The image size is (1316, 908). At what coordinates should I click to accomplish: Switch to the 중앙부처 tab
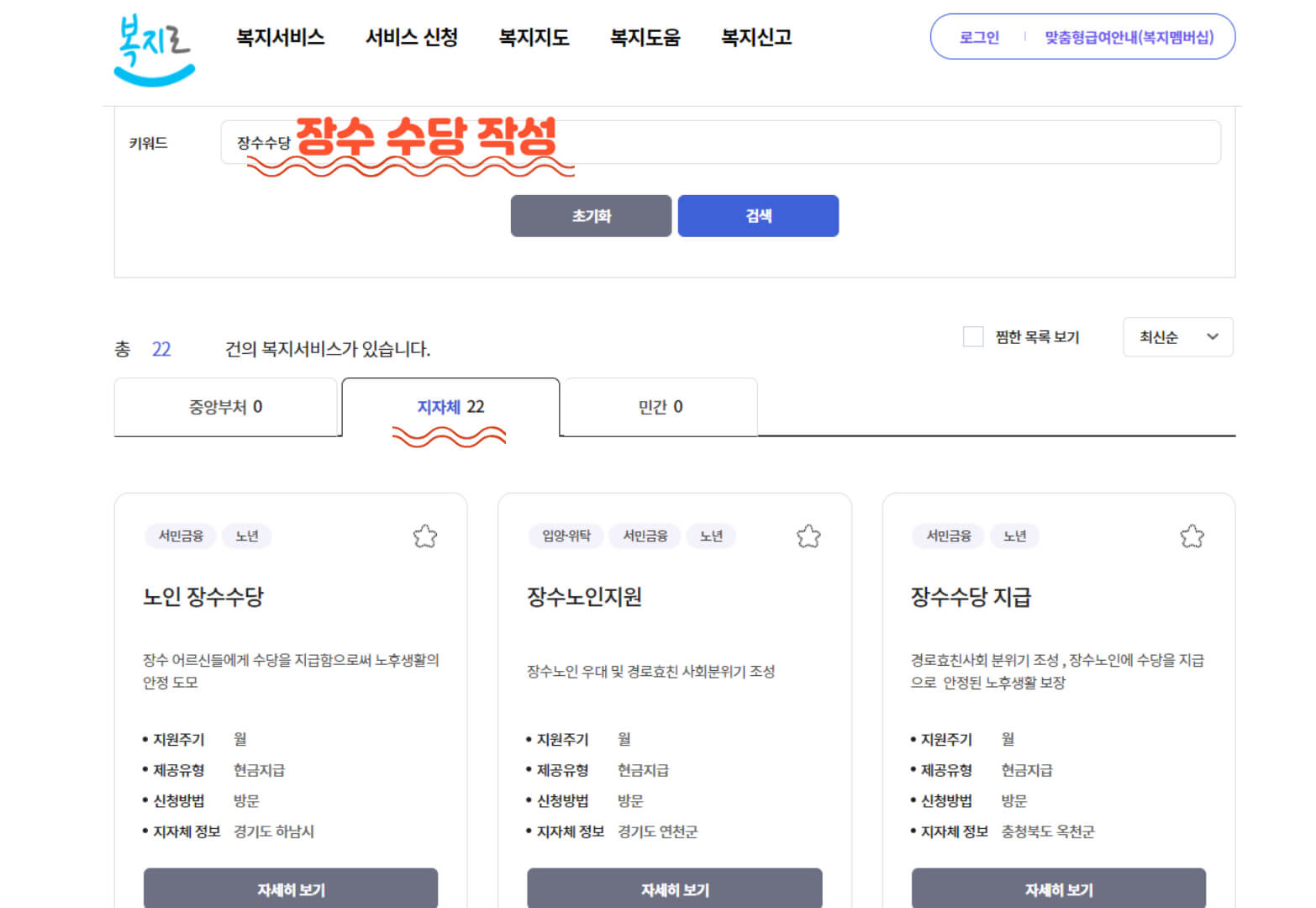[226, 407]
